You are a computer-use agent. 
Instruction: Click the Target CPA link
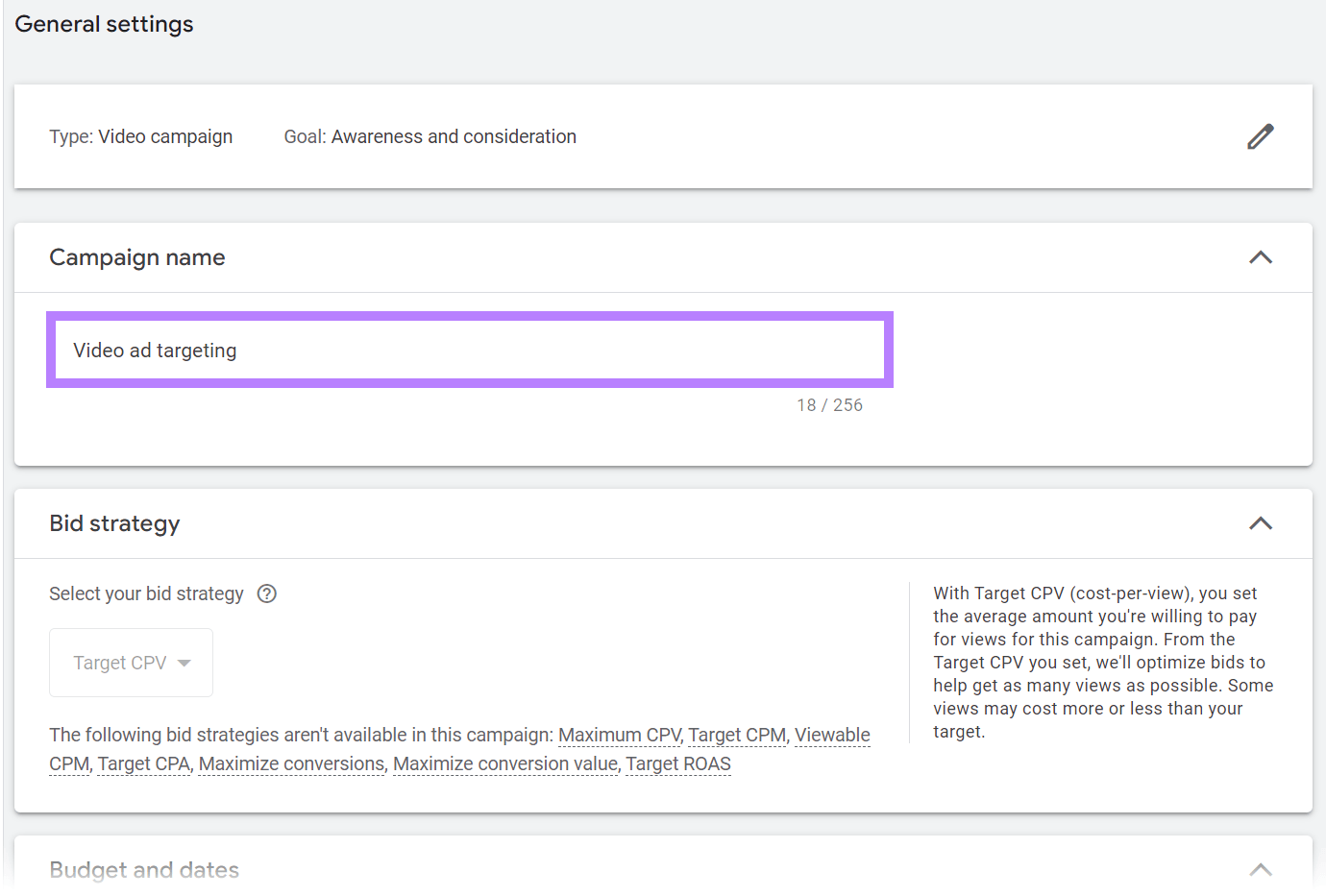[143, 763]
